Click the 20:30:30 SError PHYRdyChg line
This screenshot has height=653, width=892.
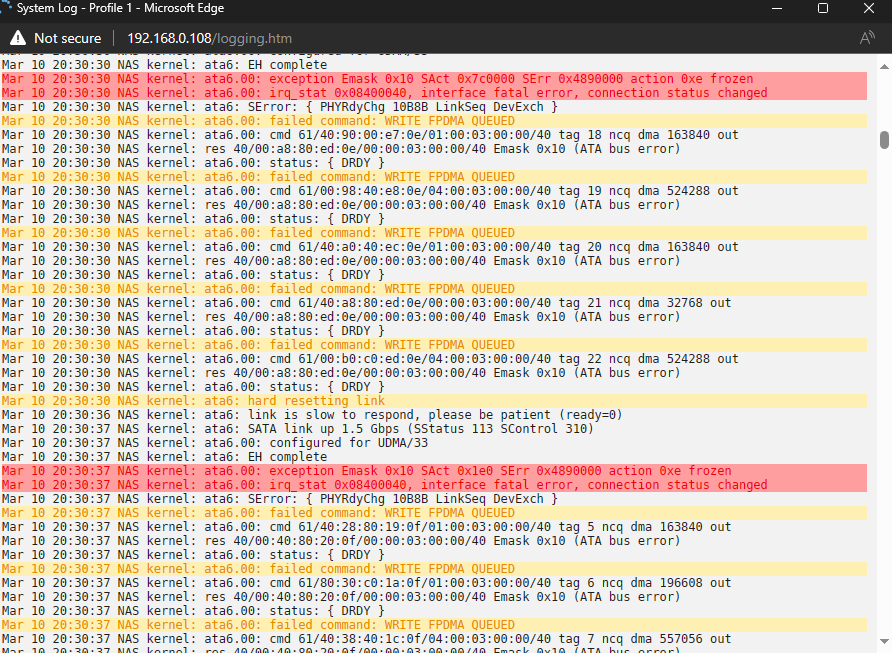[x=279, y=107]
